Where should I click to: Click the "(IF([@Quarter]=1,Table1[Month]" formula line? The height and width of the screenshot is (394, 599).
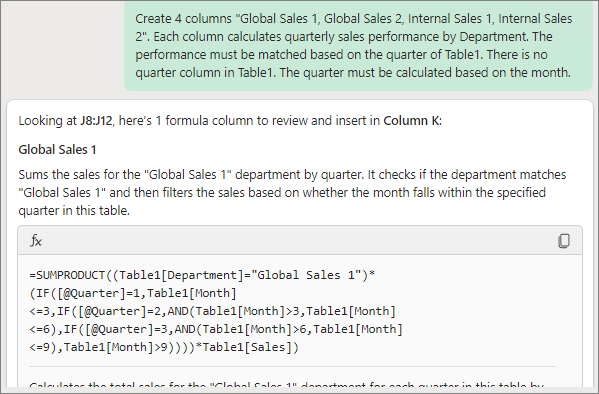click(133, 293)
